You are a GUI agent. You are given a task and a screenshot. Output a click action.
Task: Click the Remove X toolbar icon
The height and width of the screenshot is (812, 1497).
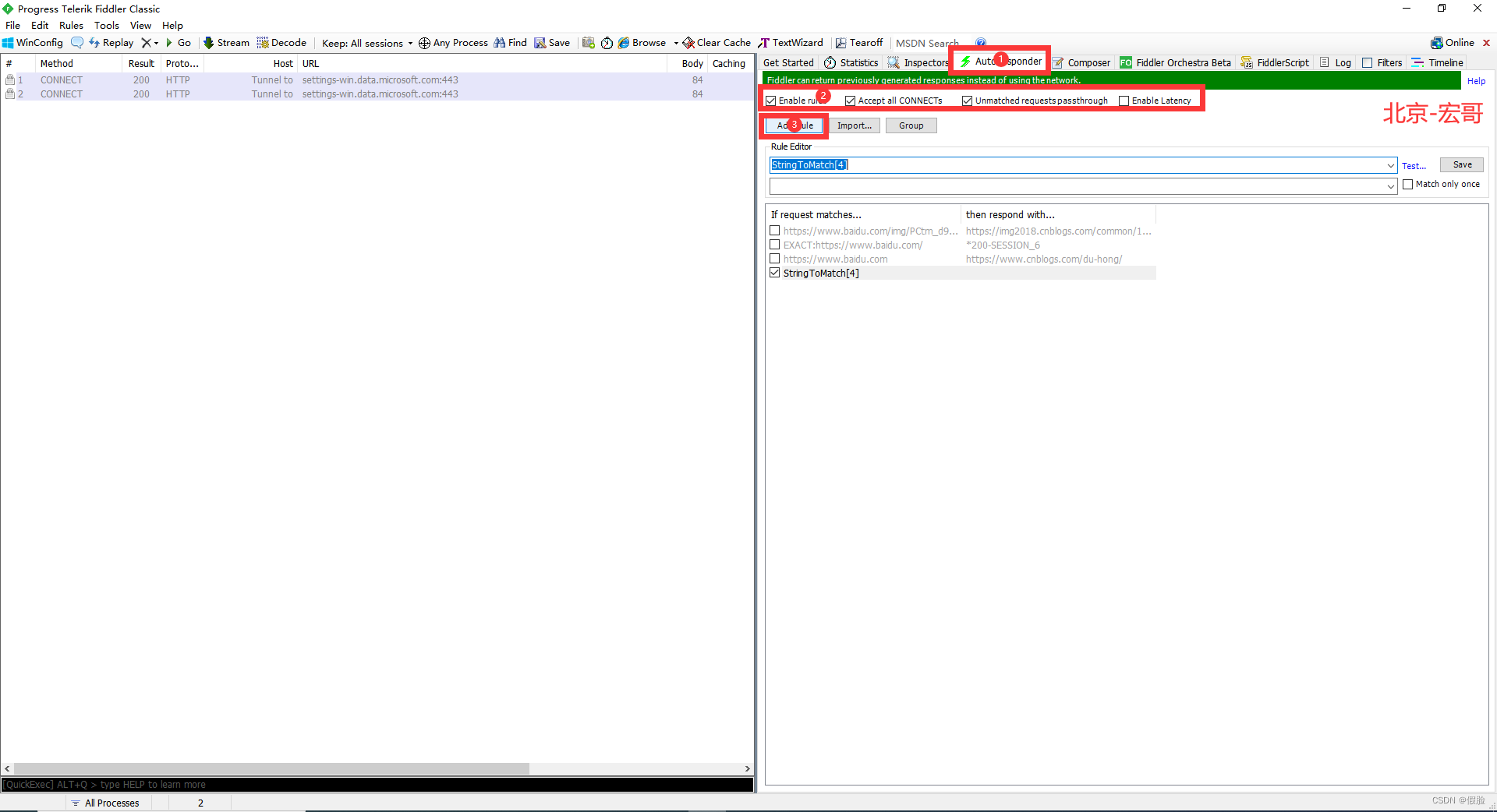click(x=146, y=43)
